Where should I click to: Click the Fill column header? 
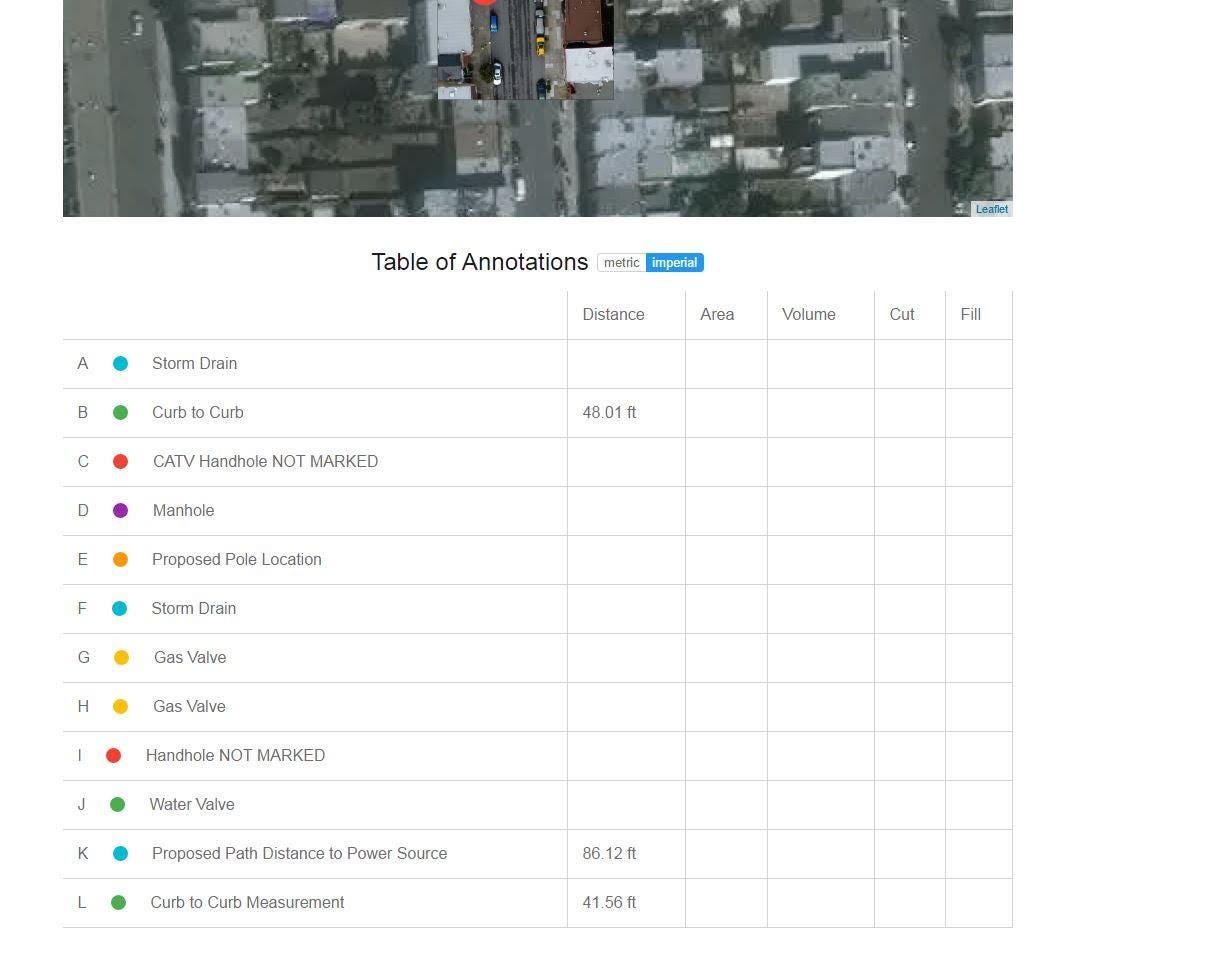click(970, 315)
